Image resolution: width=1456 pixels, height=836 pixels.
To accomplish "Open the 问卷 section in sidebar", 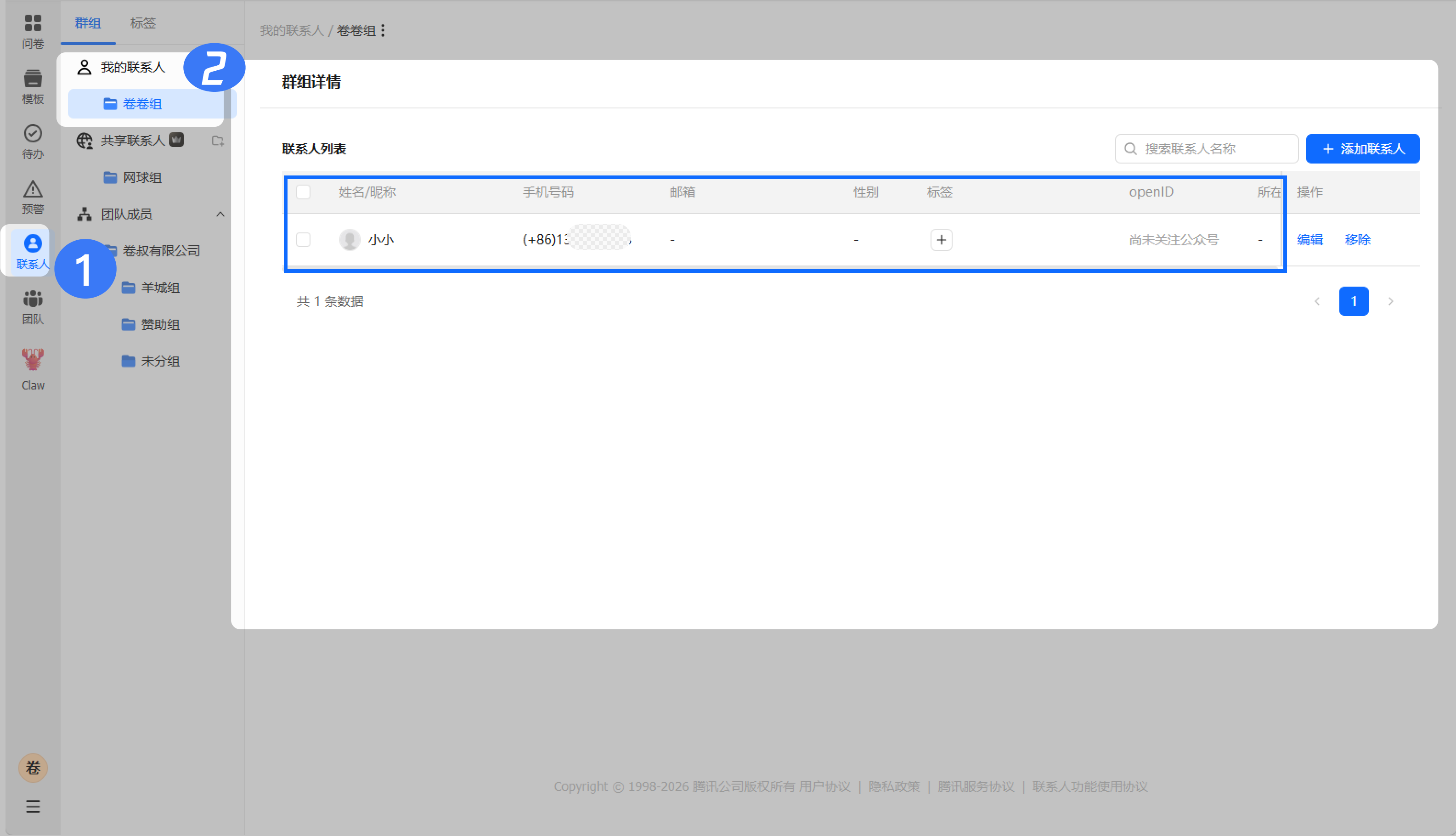I will point(33,31).
